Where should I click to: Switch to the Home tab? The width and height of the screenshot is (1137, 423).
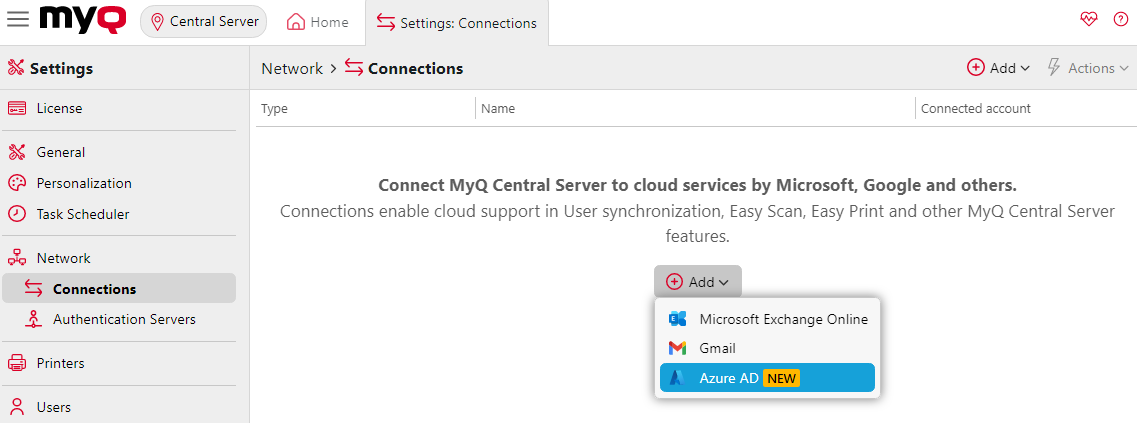point(318,22)
